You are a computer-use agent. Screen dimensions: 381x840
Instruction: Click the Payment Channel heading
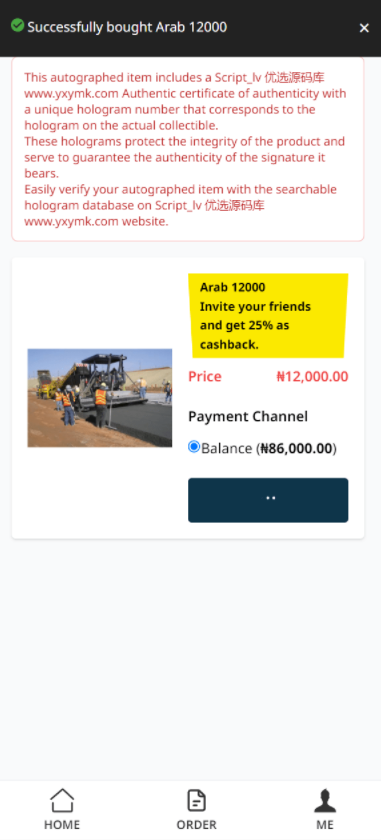(248, 416)
